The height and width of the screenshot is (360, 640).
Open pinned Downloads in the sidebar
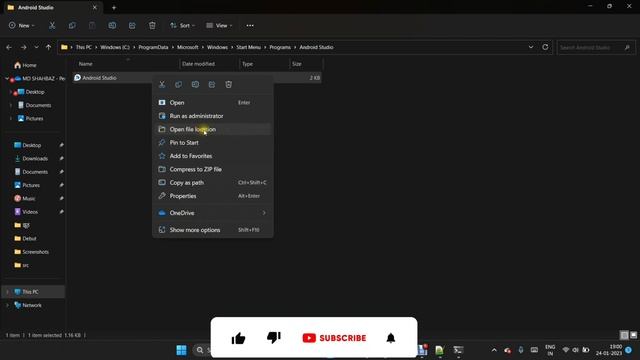(35, 158)
